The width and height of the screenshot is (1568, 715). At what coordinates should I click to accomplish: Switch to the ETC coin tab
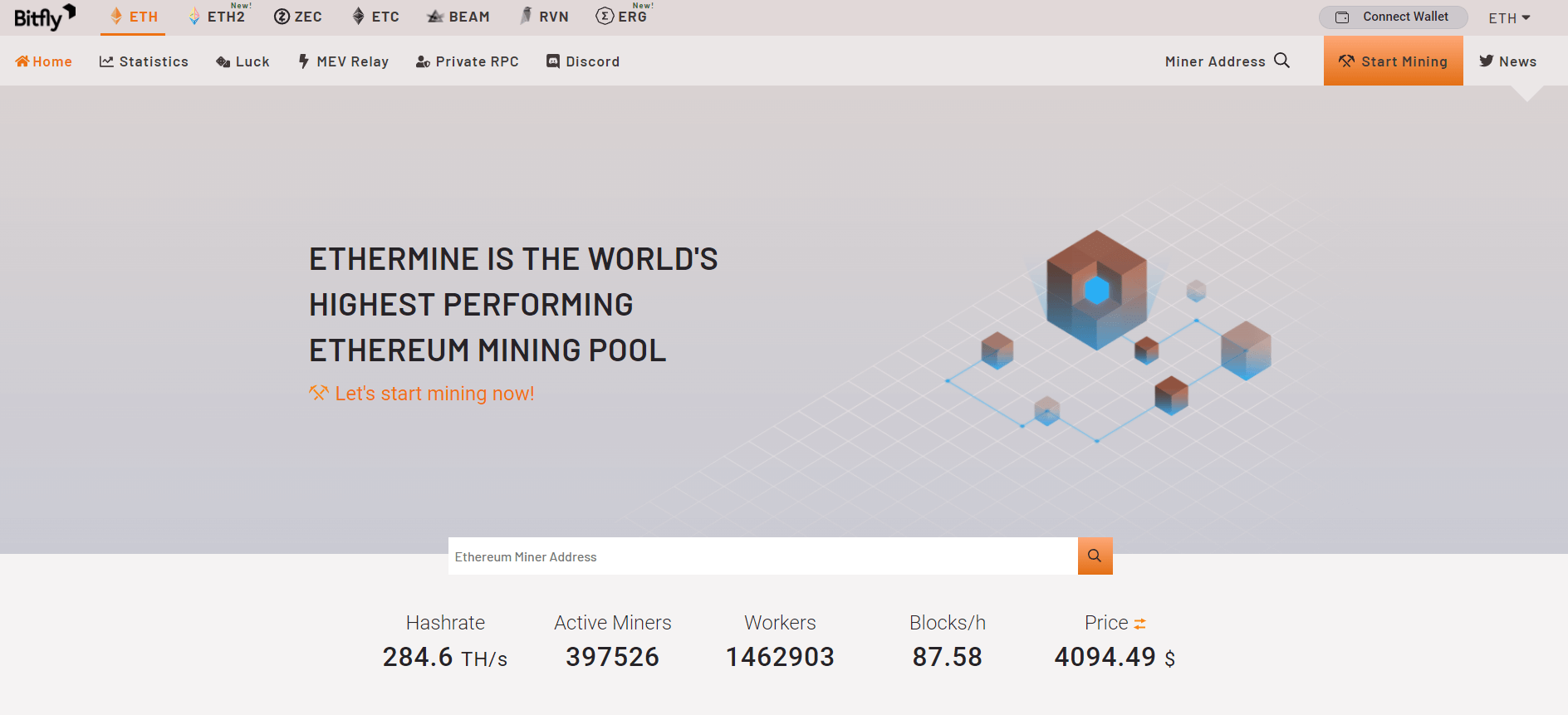click(x=375, y=17)
